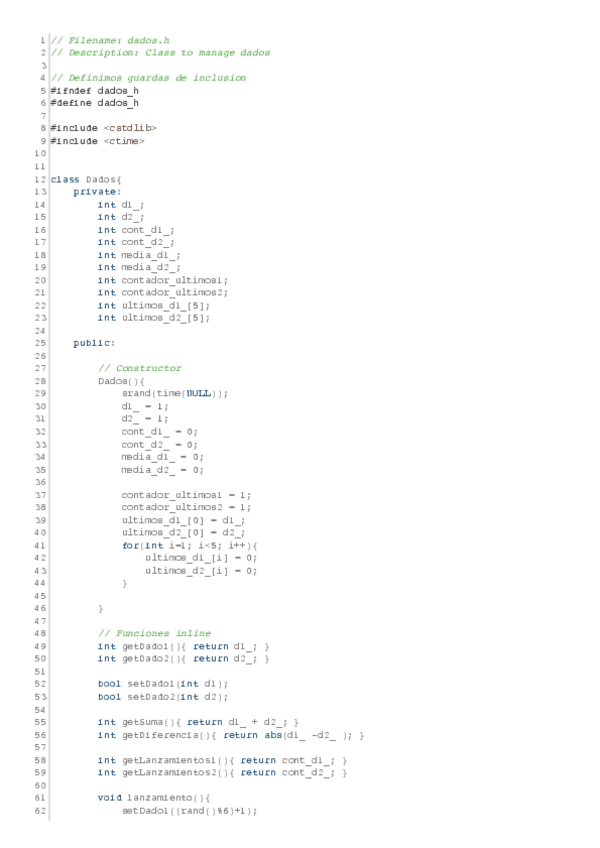Screen dimensions: 600x848
Task: Click the 'cont_d2_ = 0;' assignment
Action: (160, 445)
